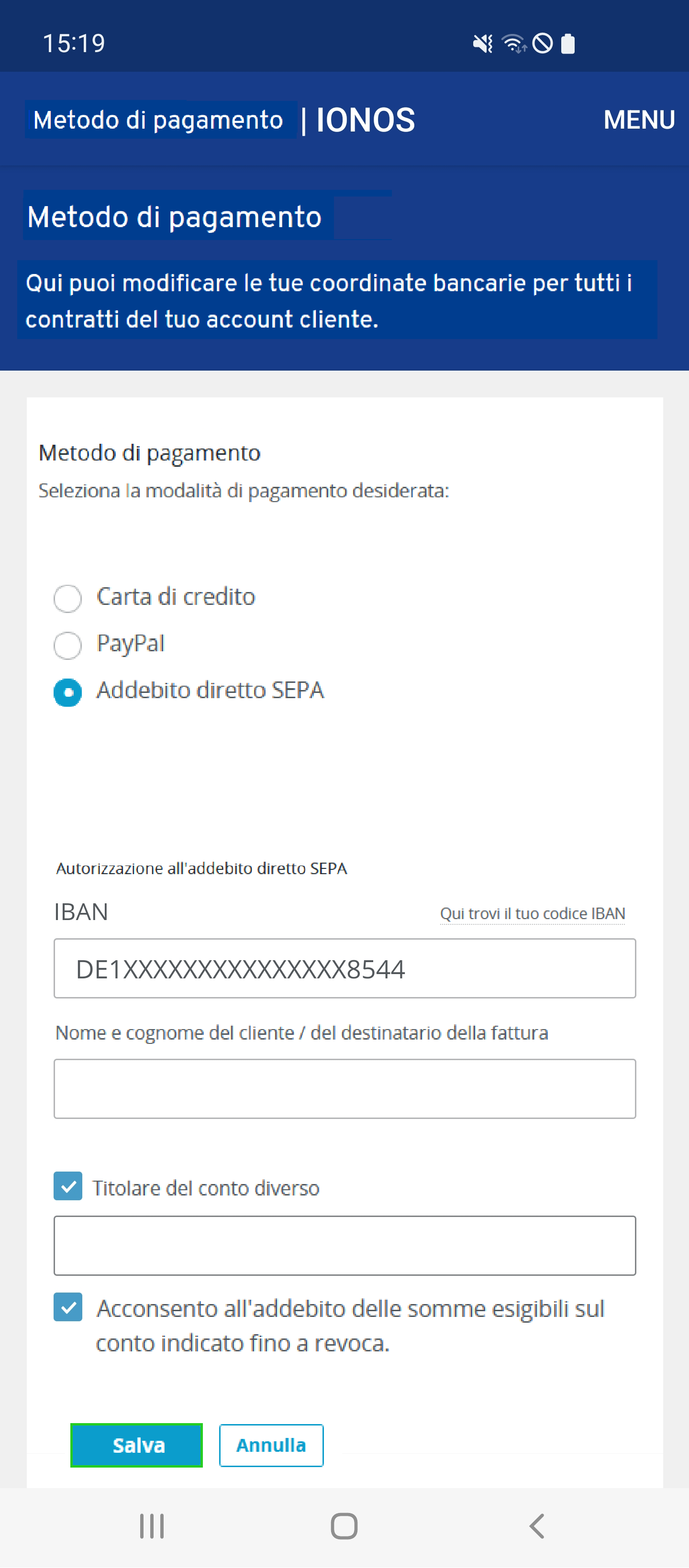Select the Carta di credito radio button
This screenshot has width=689, height=1568.
pyautogui.click(x=67, y=598)
